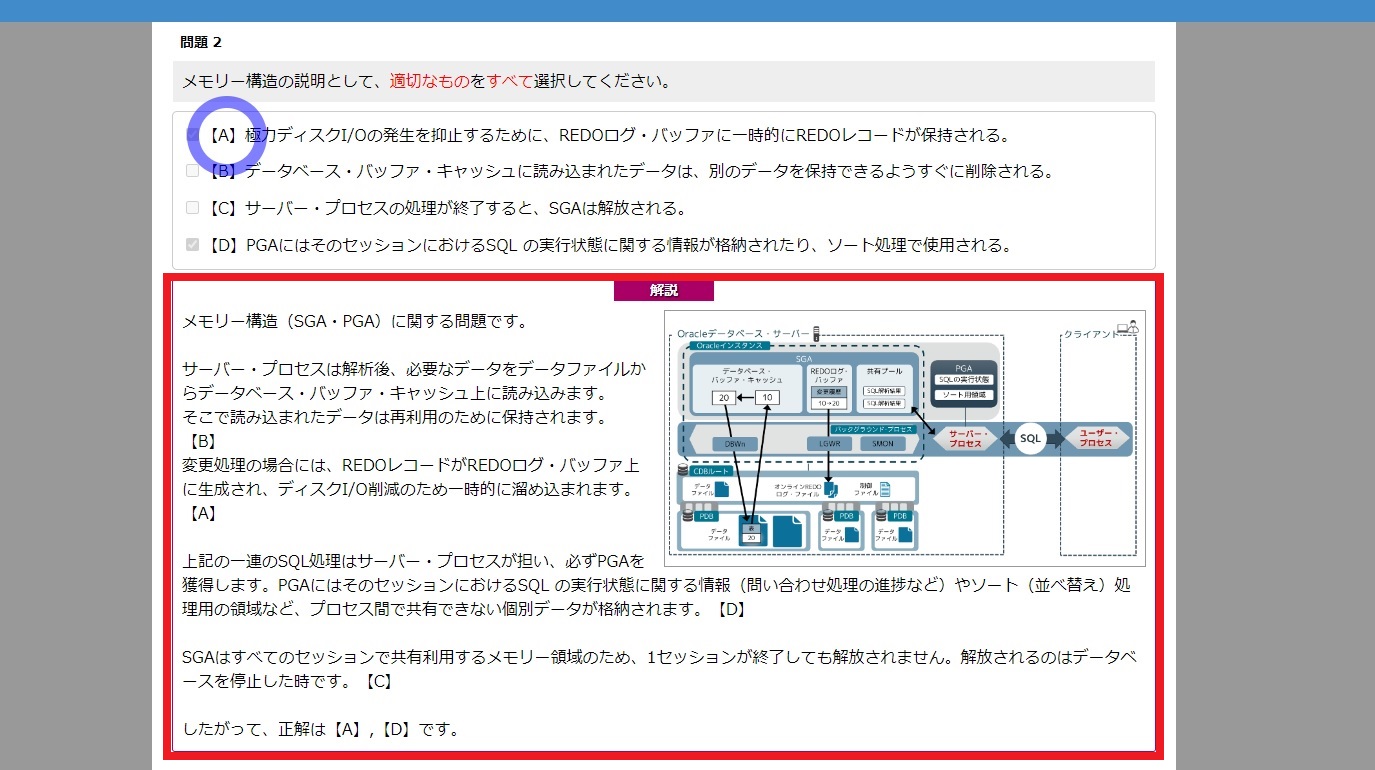Select checkbox 【C】 about SGA being released
This screenshot has width=1375, height=770.
coord(193,208)
